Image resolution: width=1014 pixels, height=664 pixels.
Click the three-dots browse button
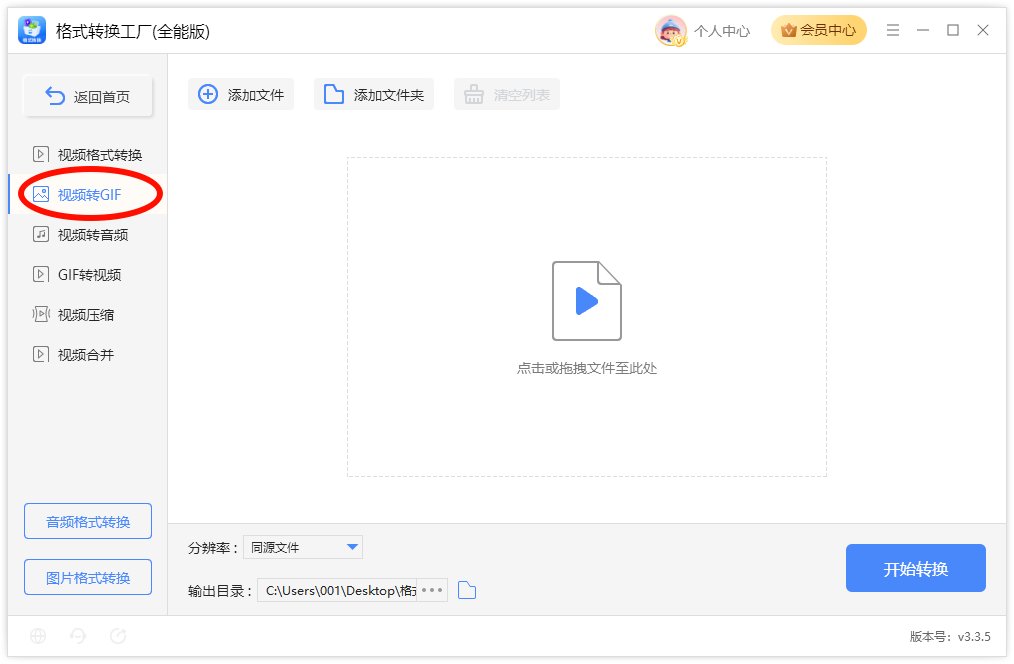click(432, 590)
